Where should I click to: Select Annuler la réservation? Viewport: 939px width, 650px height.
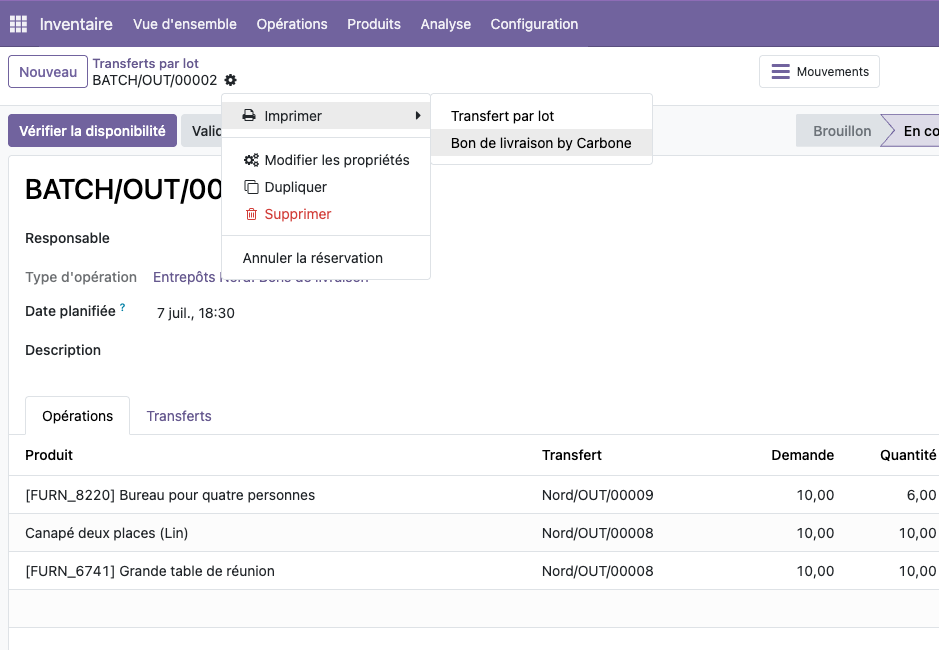[x=326, y=258]
